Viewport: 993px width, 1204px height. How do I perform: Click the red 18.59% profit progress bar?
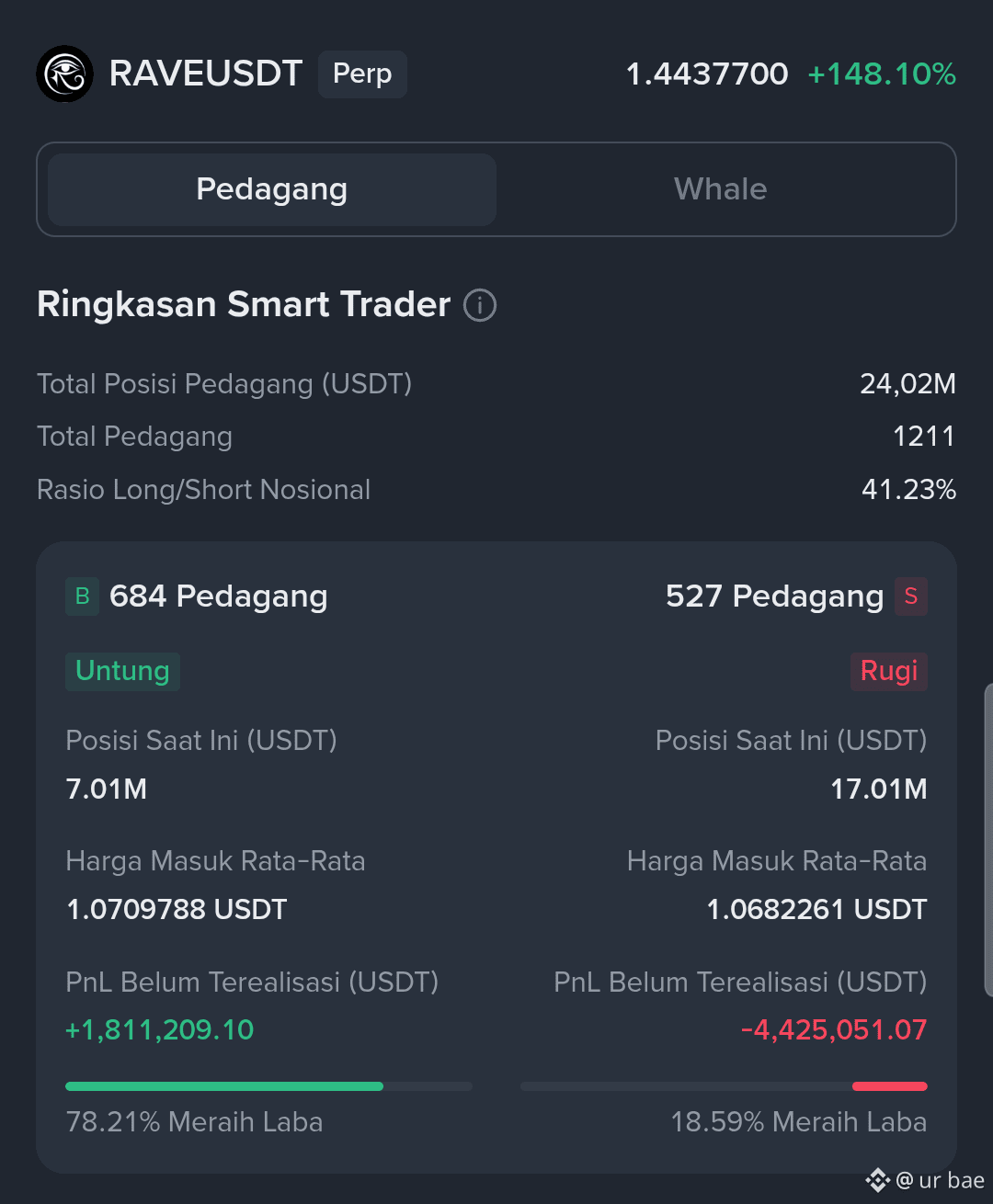(890, 1086)
